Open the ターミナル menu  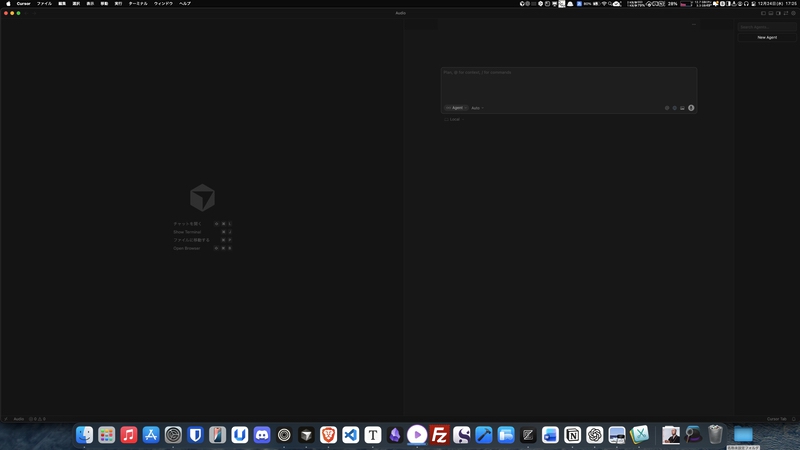coord(138,4)
